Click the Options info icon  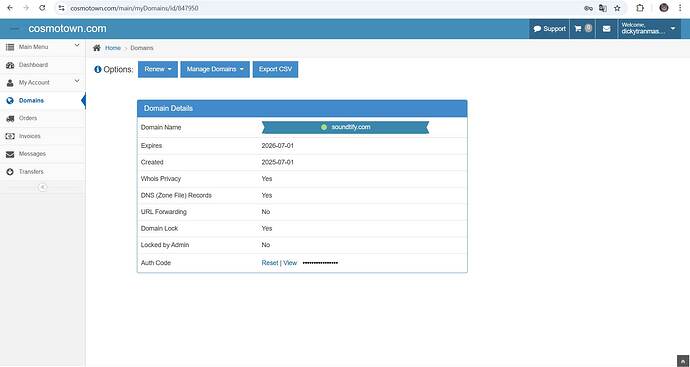pyautogui.click(x=98, y=70)
